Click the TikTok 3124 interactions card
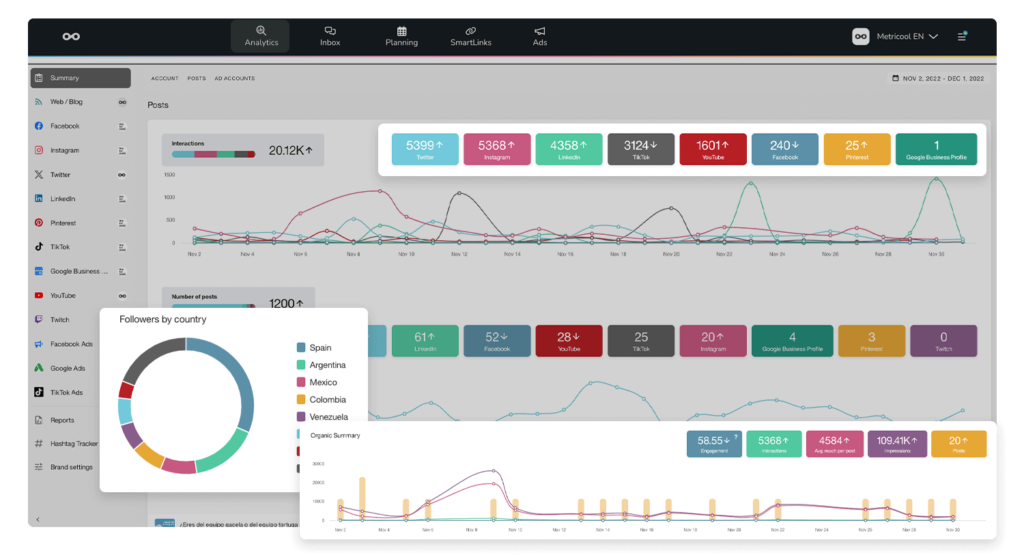The width and height of the screenshot is (1024, 555). pyautogui.click(x=641, y=149)
